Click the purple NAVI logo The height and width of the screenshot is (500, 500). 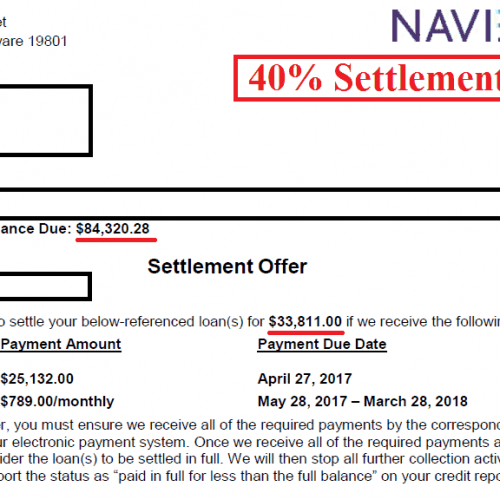(446, 26)
